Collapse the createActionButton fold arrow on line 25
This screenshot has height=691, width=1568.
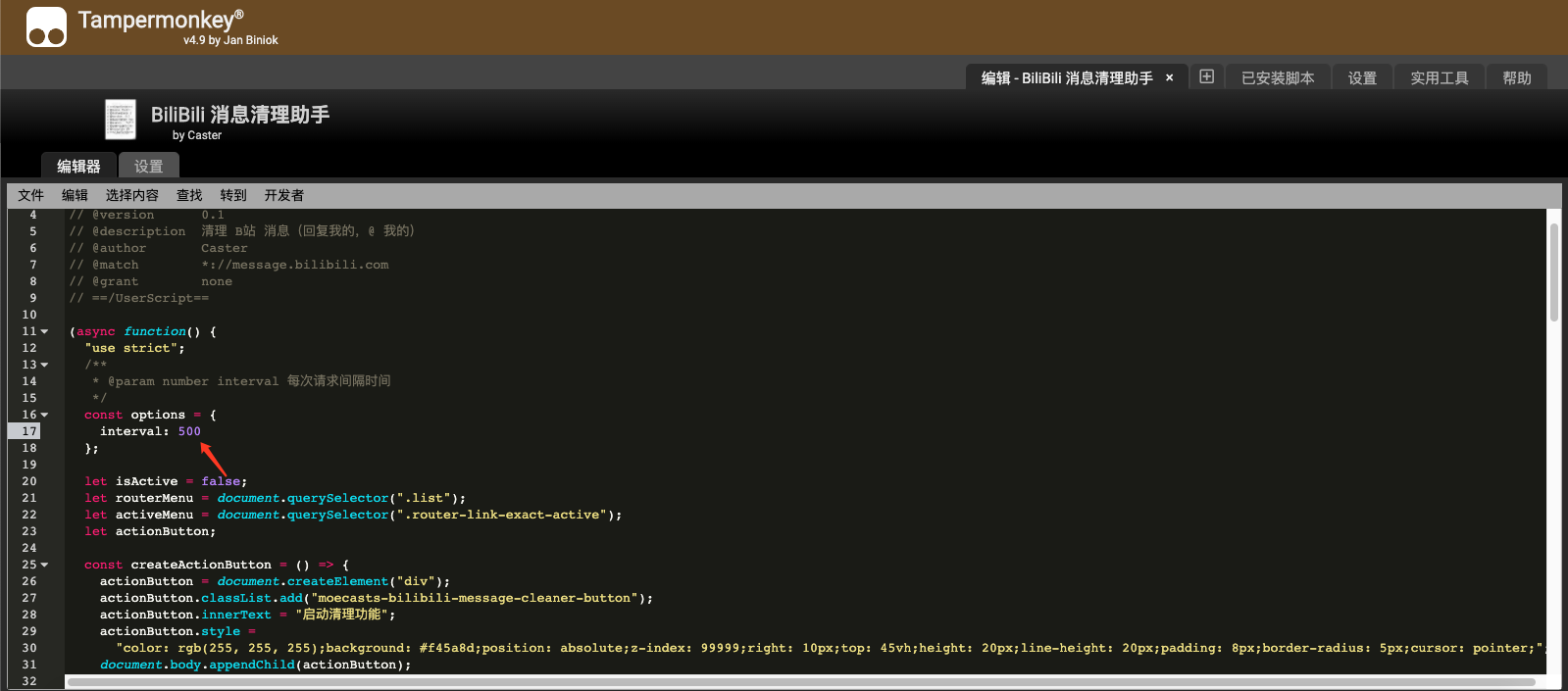(x=44, y=565)
